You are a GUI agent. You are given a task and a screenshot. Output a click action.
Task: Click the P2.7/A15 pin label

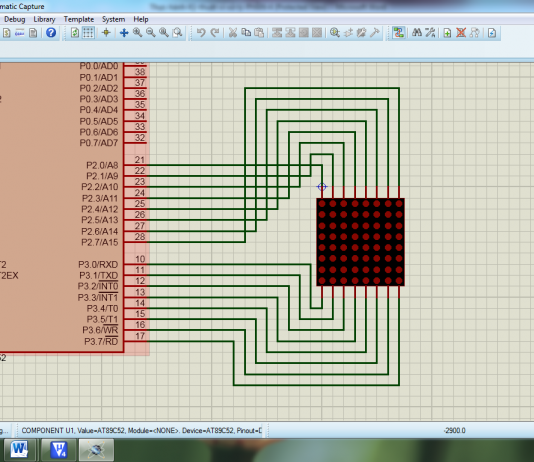100,242
